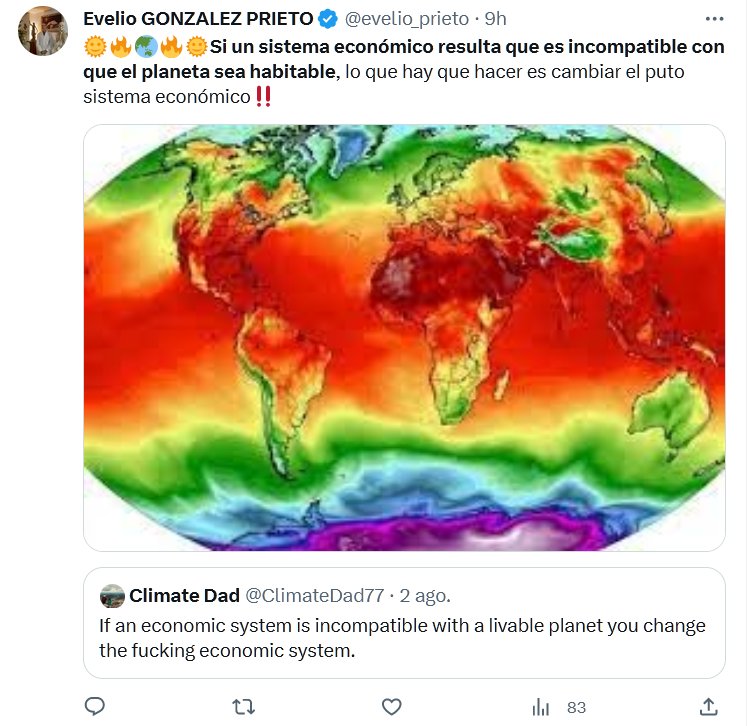Click the share upload icon
The height and width of the screenshot is (726, 752).
point(708,706)
